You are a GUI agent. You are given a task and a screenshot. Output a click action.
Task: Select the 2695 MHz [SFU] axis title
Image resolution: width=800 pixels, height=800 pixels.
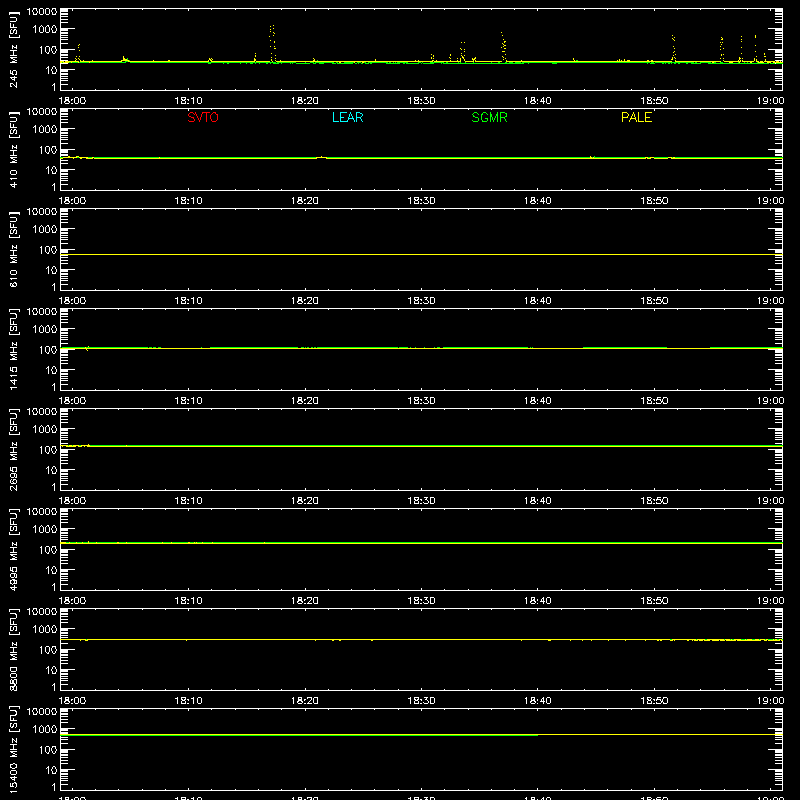[x=13, y=449]
